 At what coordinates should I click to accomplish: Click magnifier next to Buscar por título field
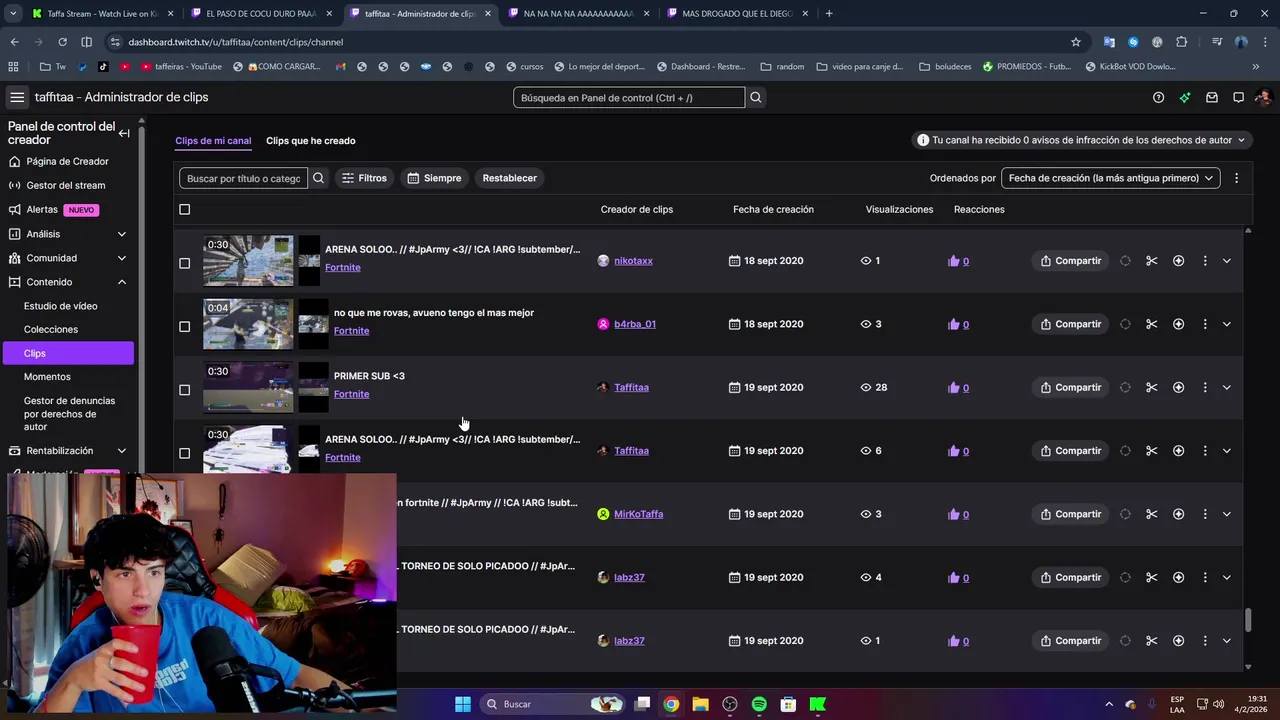[x=318, y=178]
